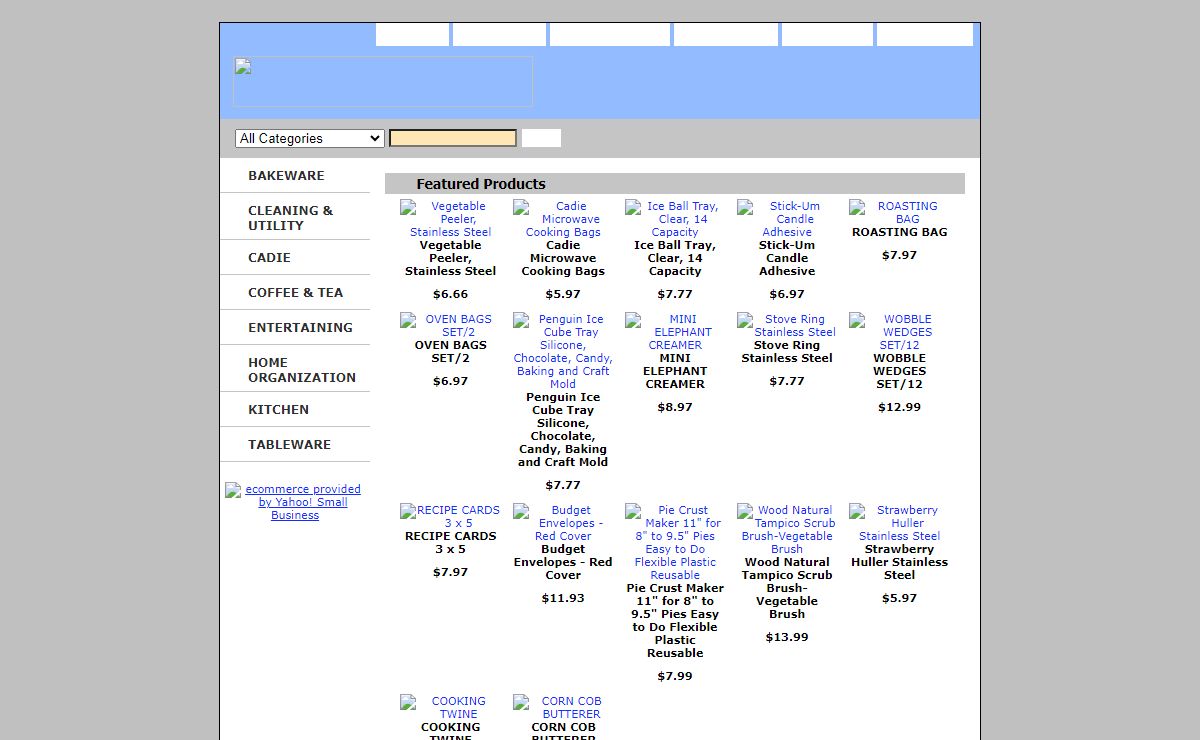This screenshot has width=1200, height=740.
Task: Click the broken site logo image
Action: 383,82
